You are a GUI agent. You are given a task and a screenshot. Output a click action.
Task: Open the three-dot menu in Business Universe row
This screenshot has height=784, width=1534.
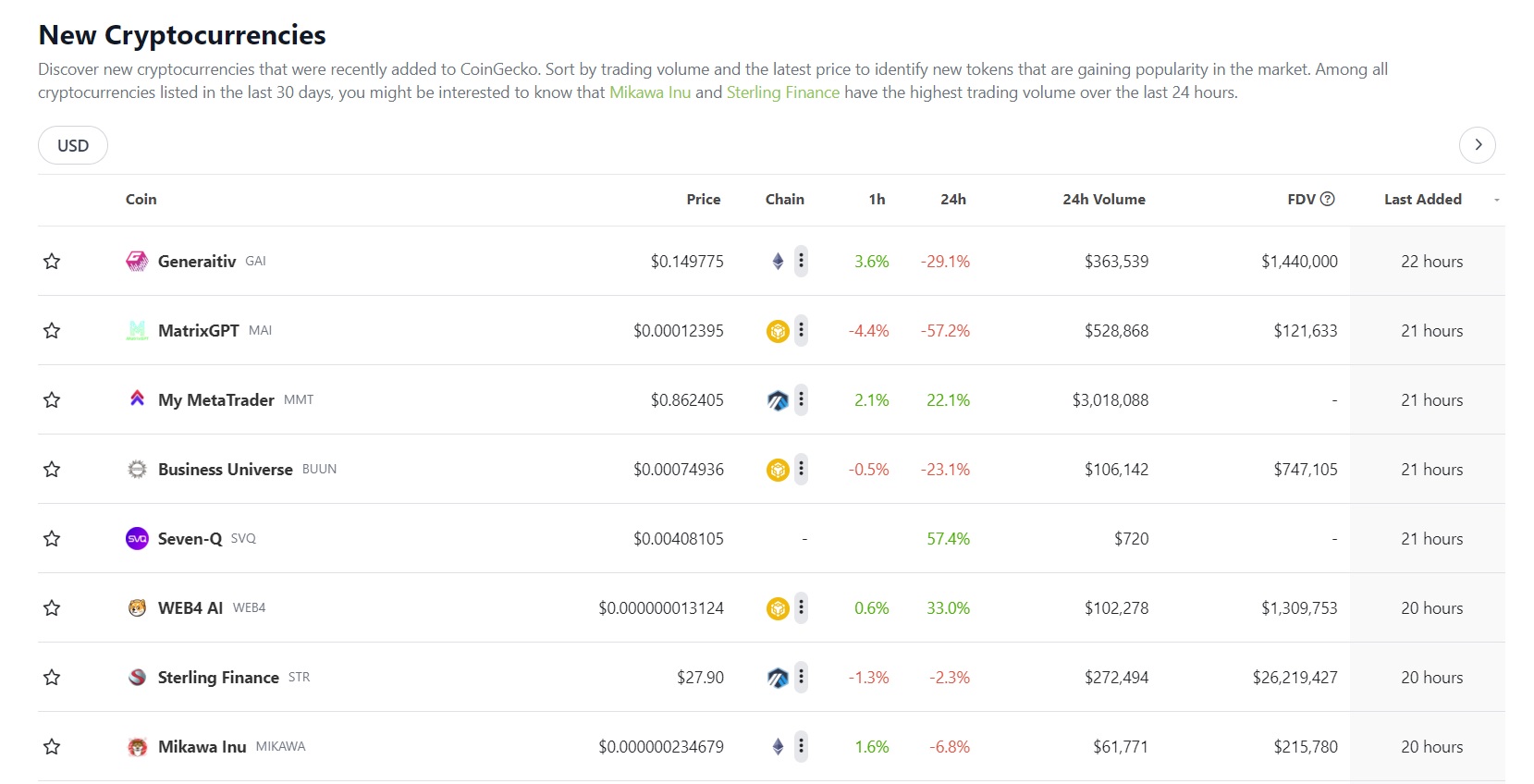[x=801, y=470]
